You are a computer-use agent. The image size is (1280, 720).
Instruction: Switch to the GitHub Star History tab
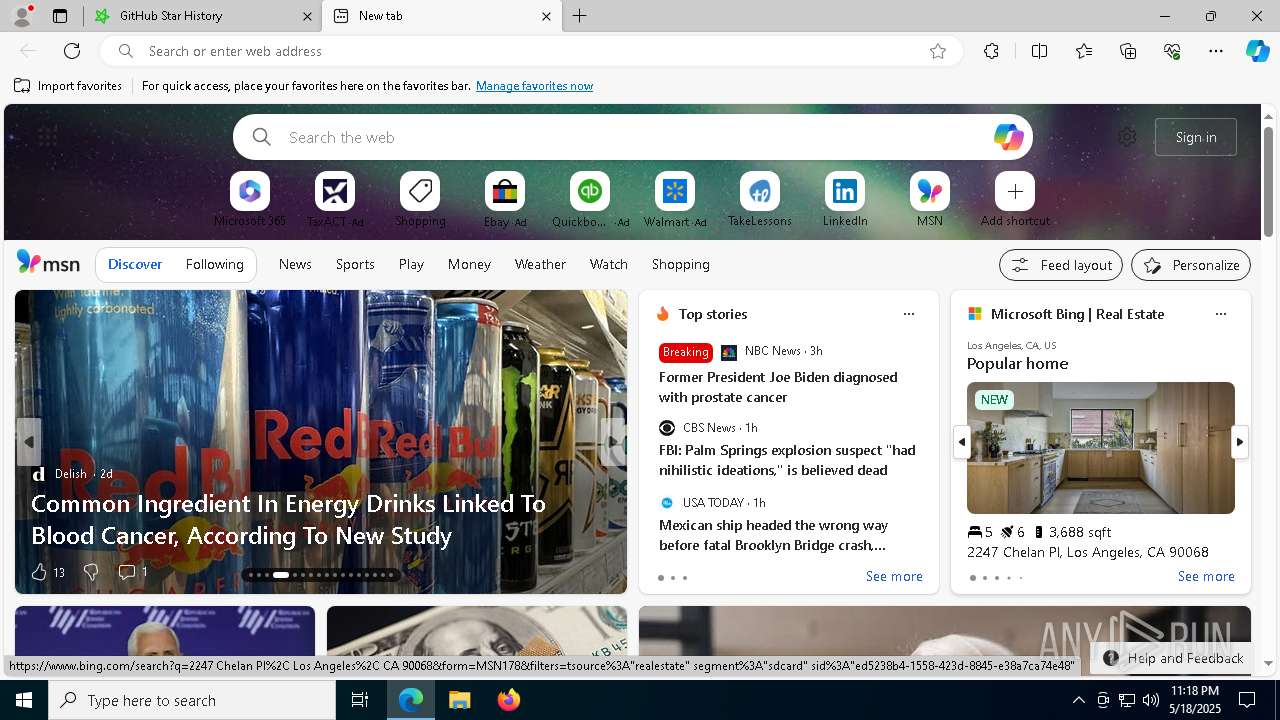[203, 16]
